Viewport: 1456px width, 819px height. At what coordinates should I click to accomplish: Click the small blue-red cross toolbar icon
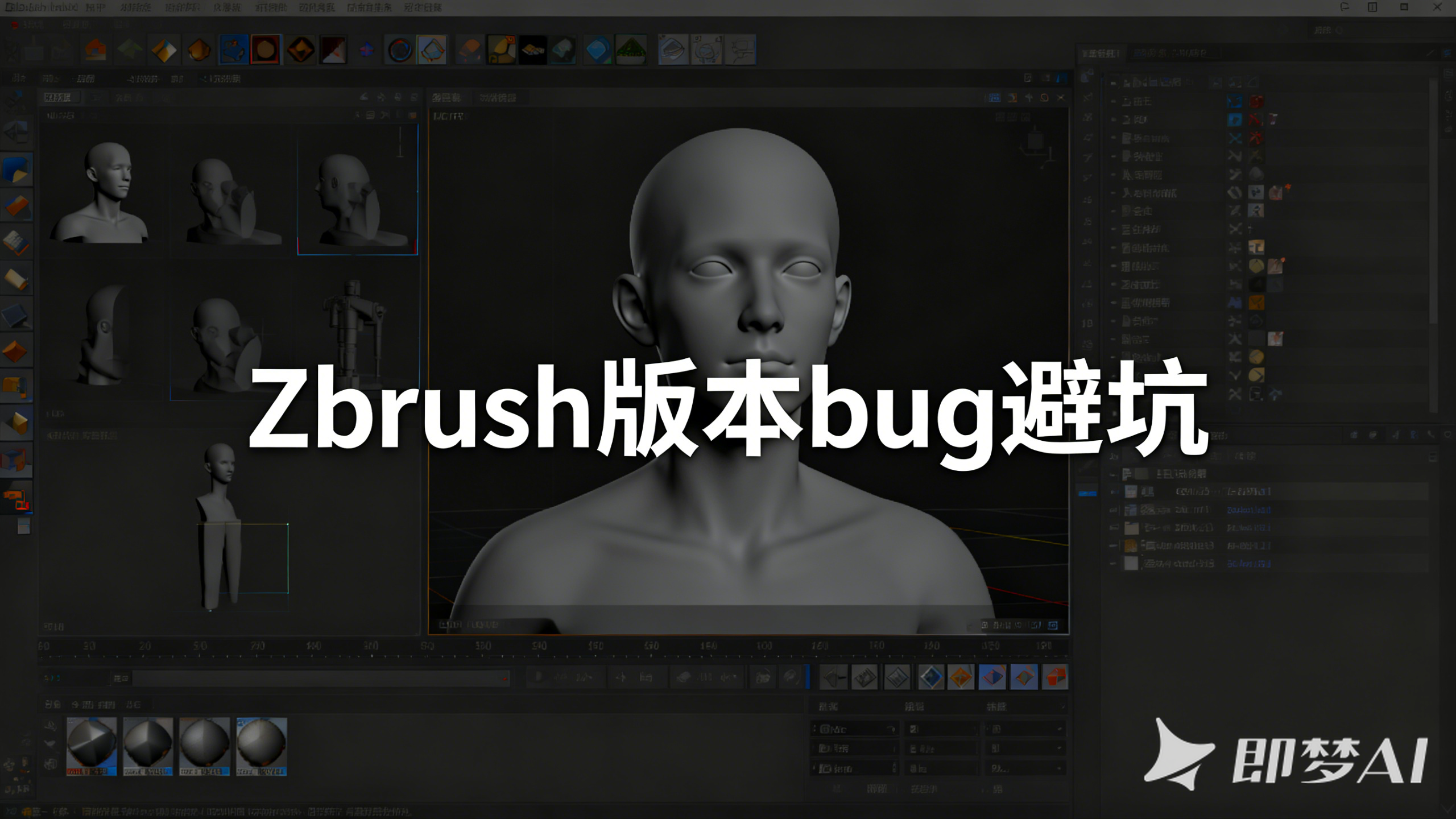(x=367, y=51)
